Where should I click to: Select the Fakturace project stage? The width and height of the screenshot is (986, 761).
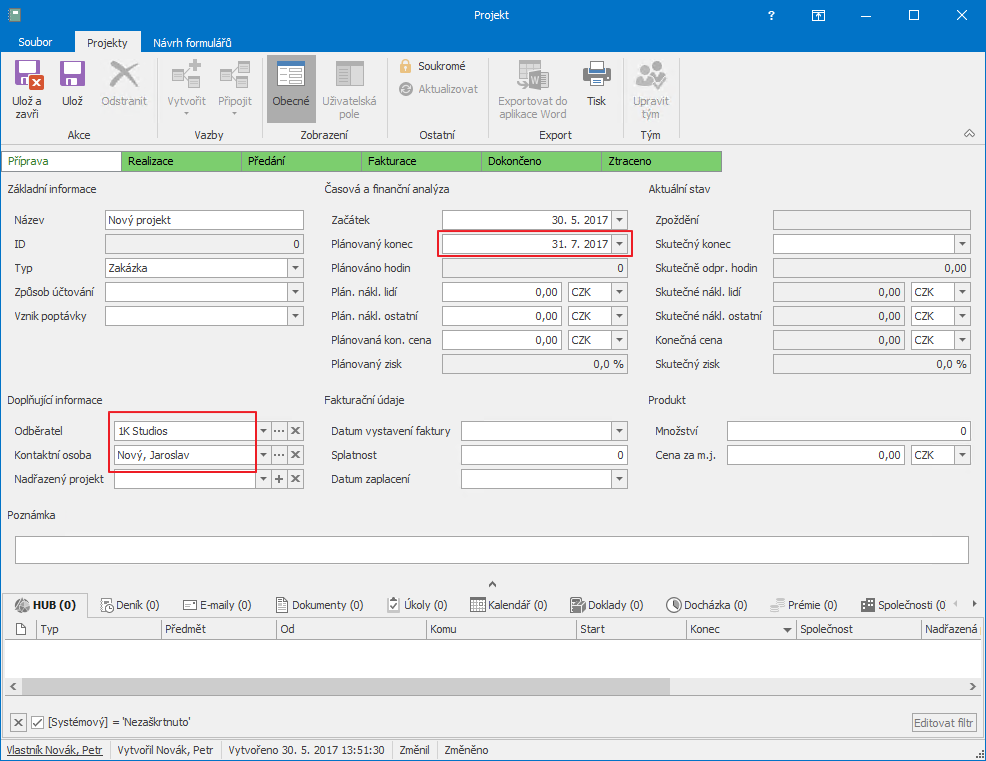(x=421, y=161)
